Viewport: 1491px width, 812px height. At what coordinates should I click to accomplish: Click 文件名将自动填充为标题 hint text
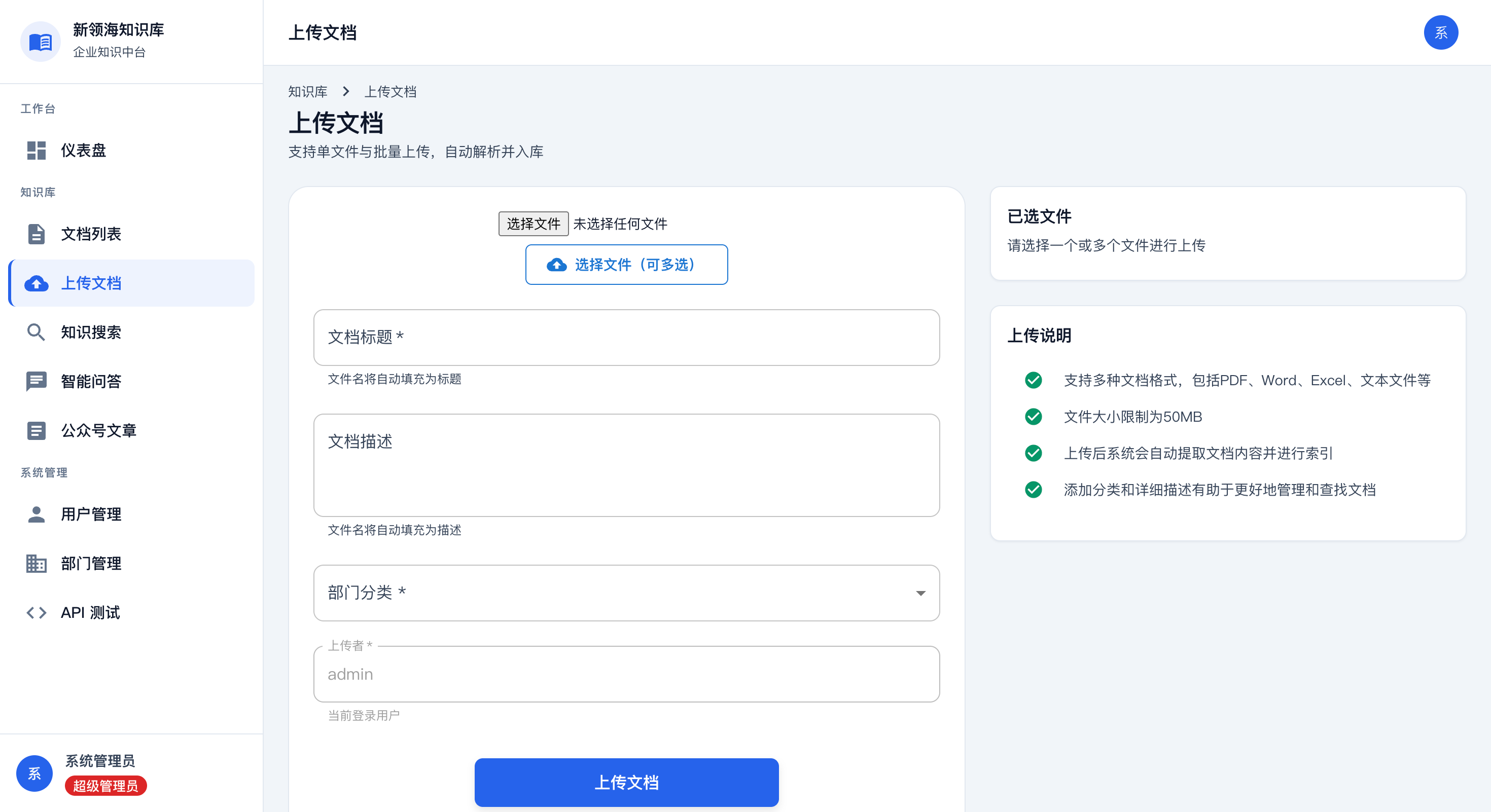pos(394,379)
